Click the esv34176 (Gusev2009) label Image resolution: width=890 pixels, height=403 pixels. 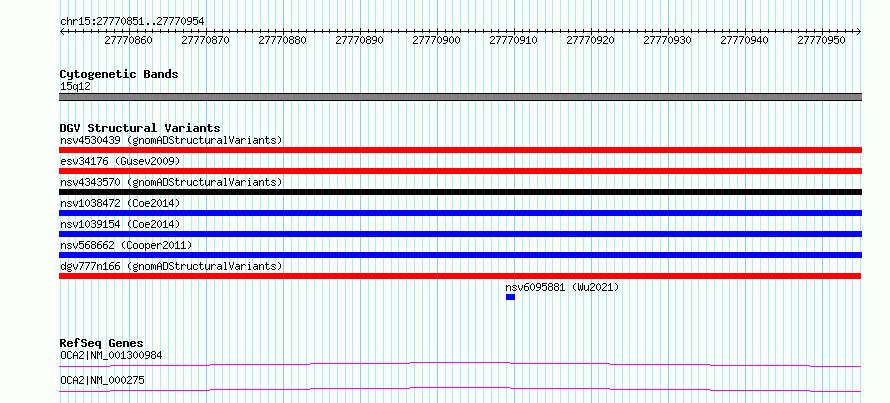point(120,161)
